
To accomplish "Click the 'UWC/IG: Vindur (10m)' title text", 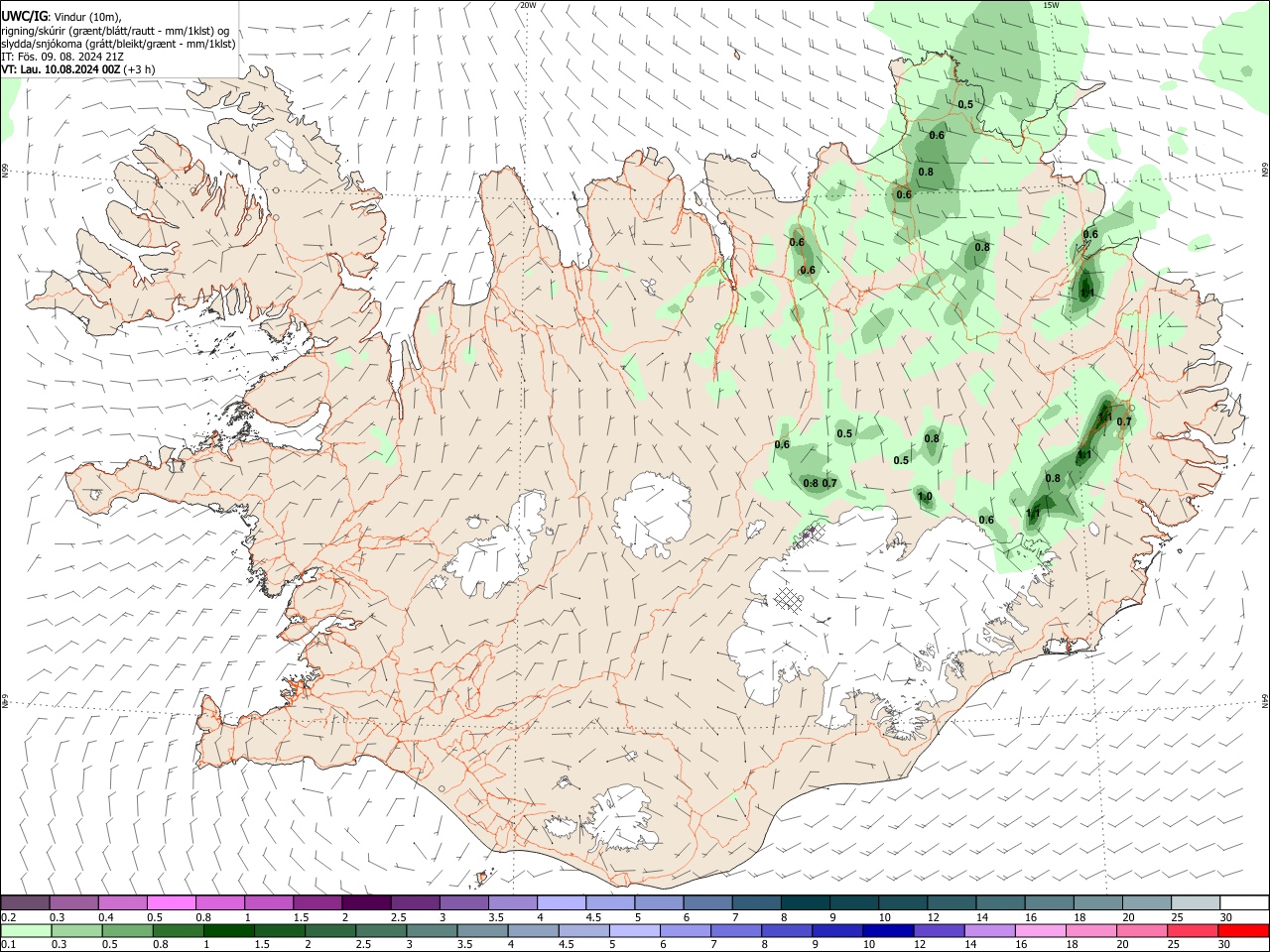I will (x=62, y=17).
